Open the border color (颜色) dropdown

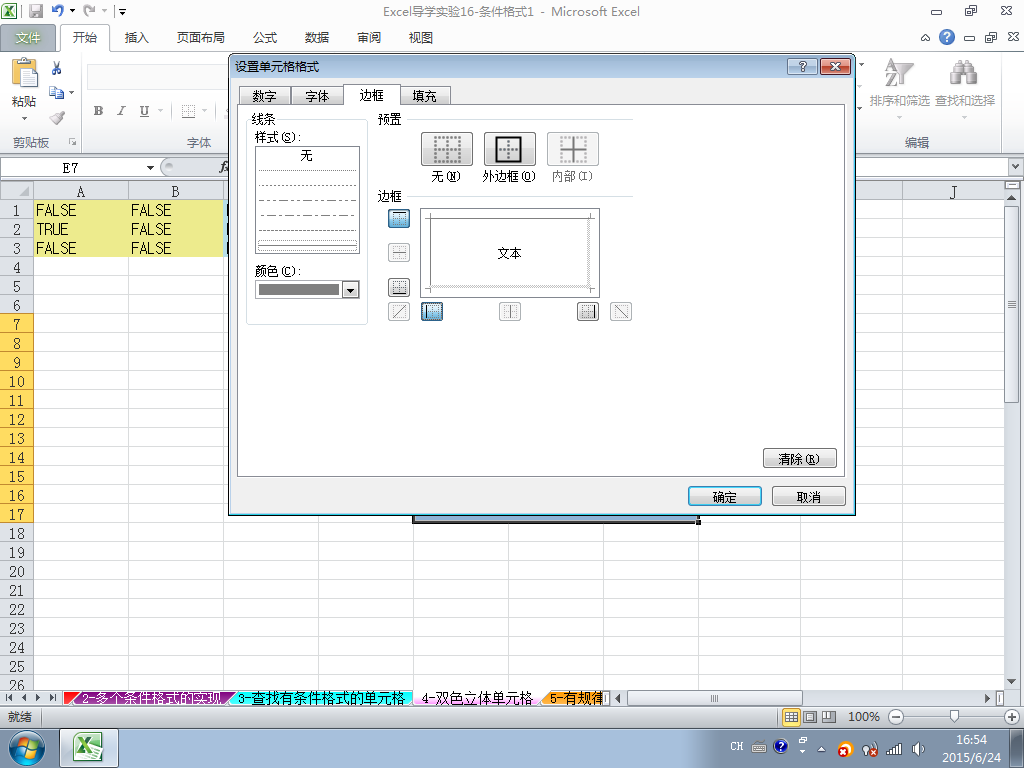351,289
